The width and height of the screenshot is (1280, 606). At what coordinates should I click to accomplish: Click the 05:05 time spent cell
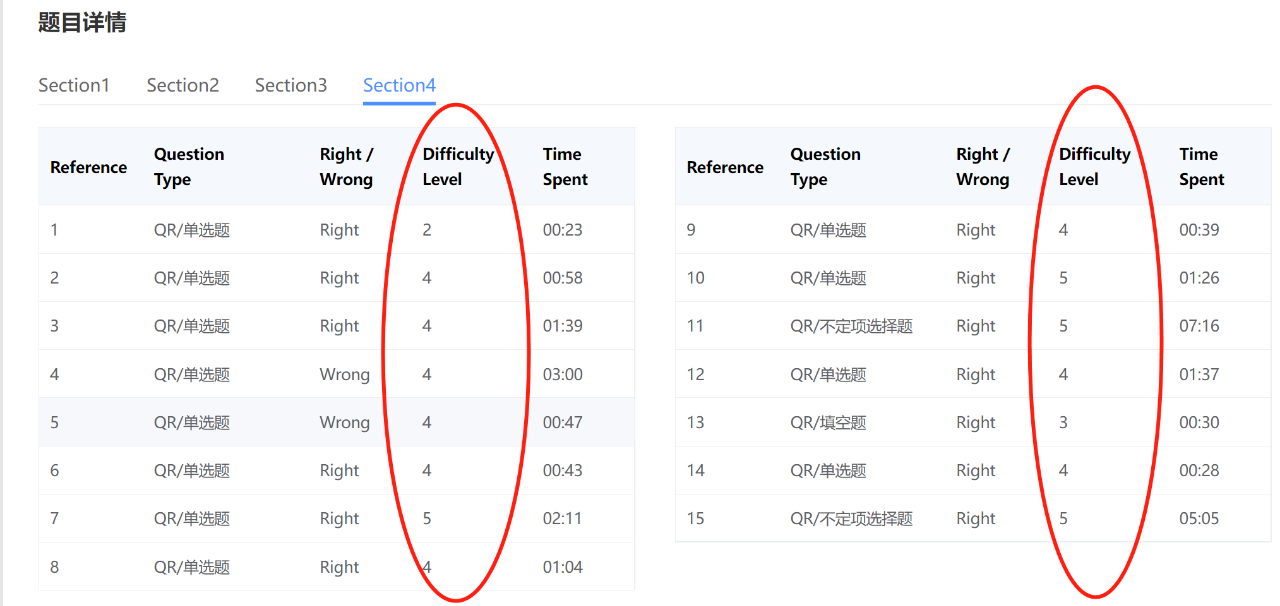coord(1199,518)
